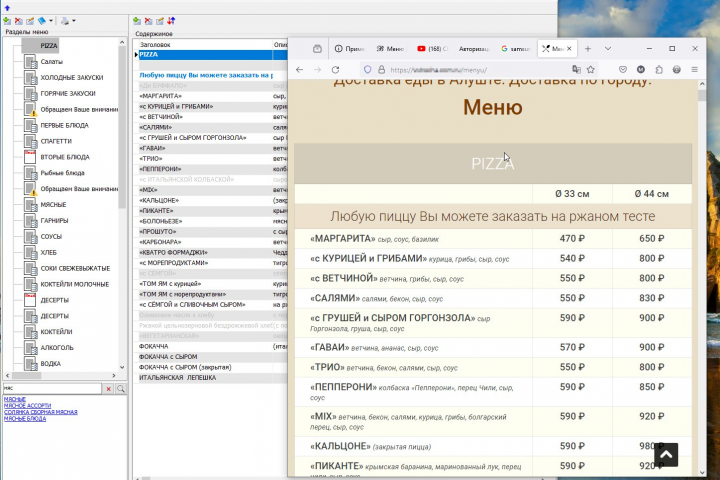Switch to the YouTube (168) tab
Screen dimensions: 720x480
coord(432,49)
